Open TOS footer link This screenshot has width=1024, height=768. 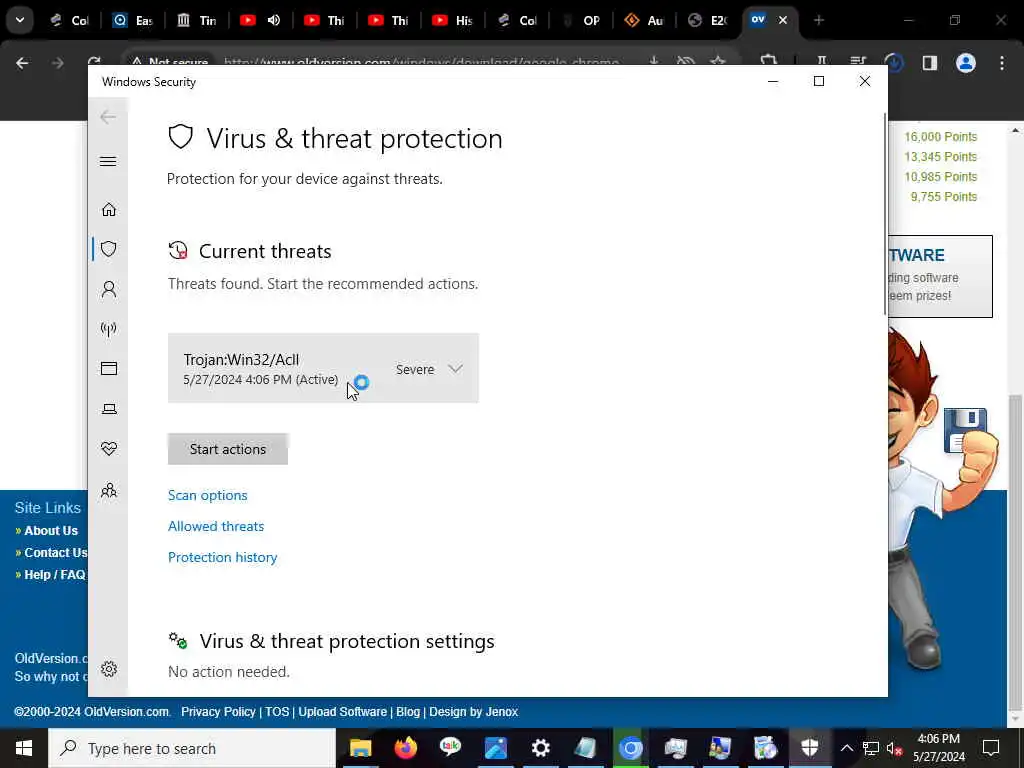(x=277, y=712)
